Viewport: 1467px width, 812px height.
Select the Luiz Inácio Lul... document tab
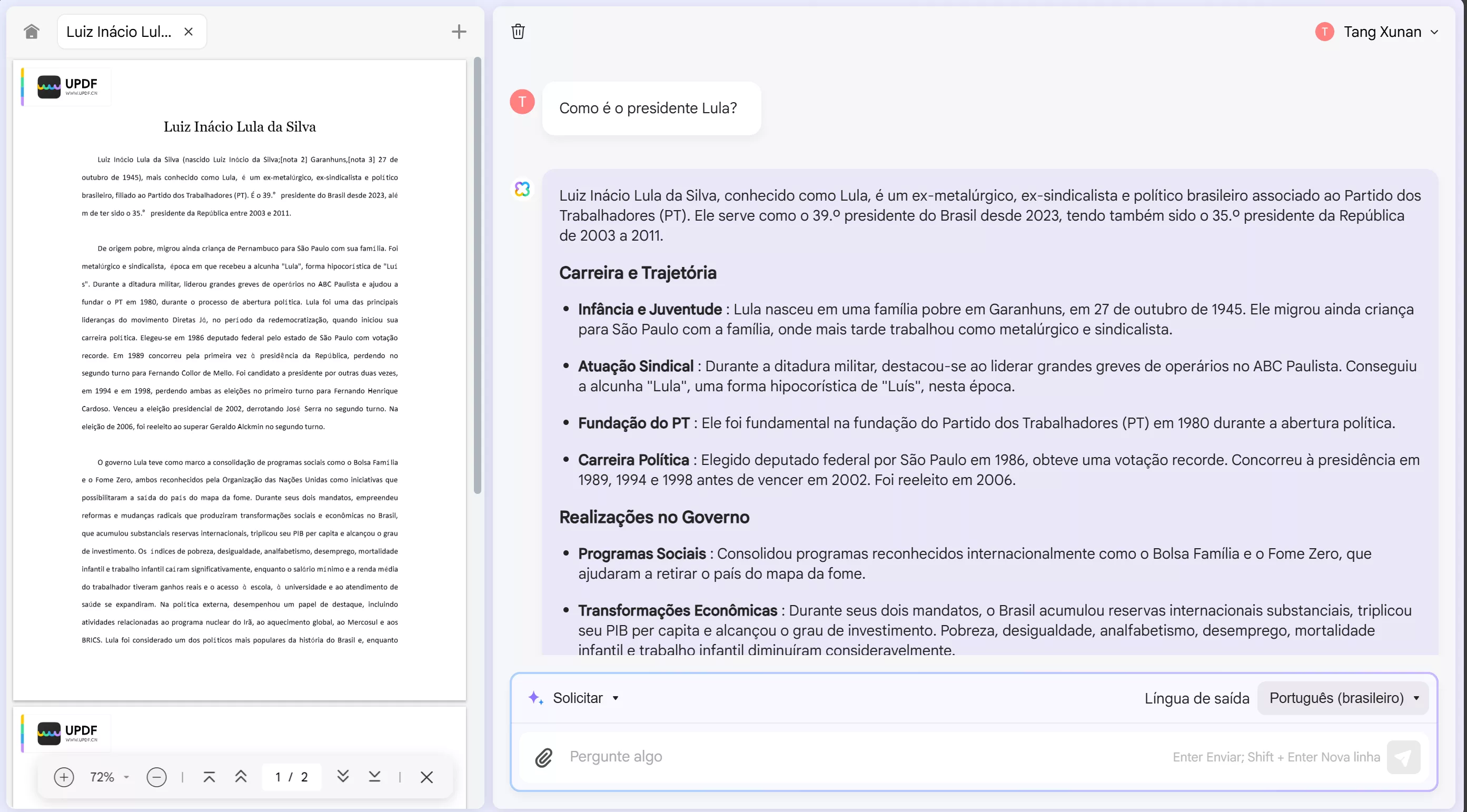(118, 32)
